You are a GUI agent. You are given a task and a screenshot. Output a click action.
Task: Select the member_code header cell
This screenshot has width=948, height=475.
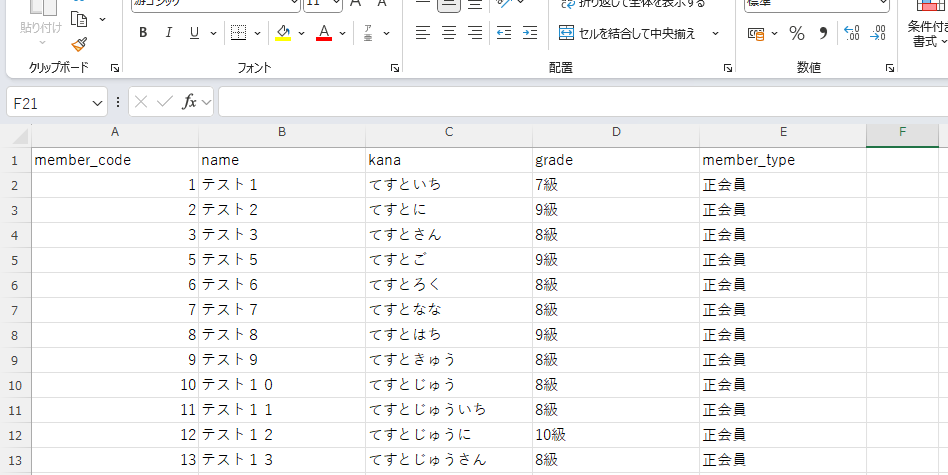(114, 160)
